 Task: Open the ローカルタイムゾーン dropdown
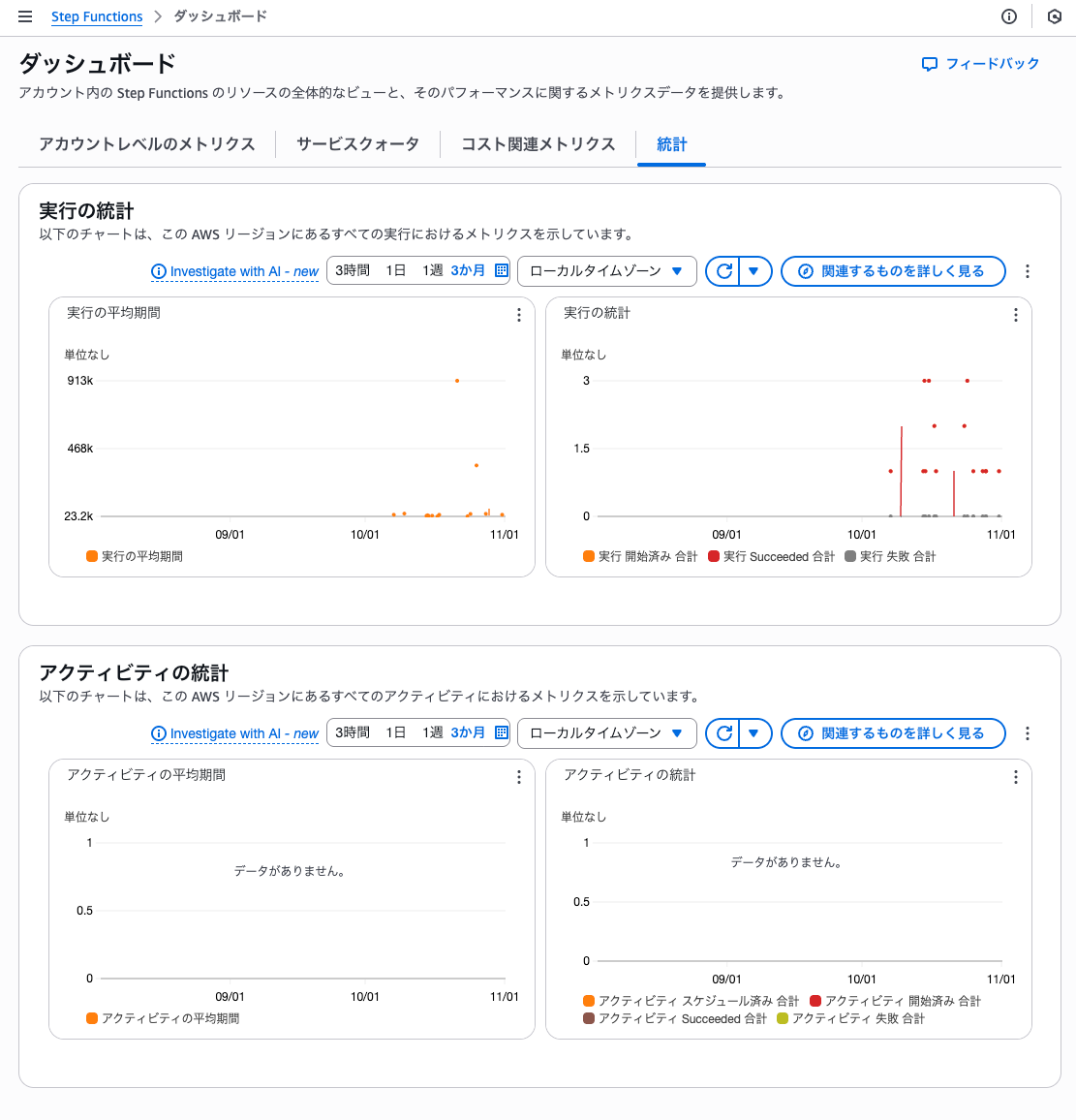coord(607,271)
